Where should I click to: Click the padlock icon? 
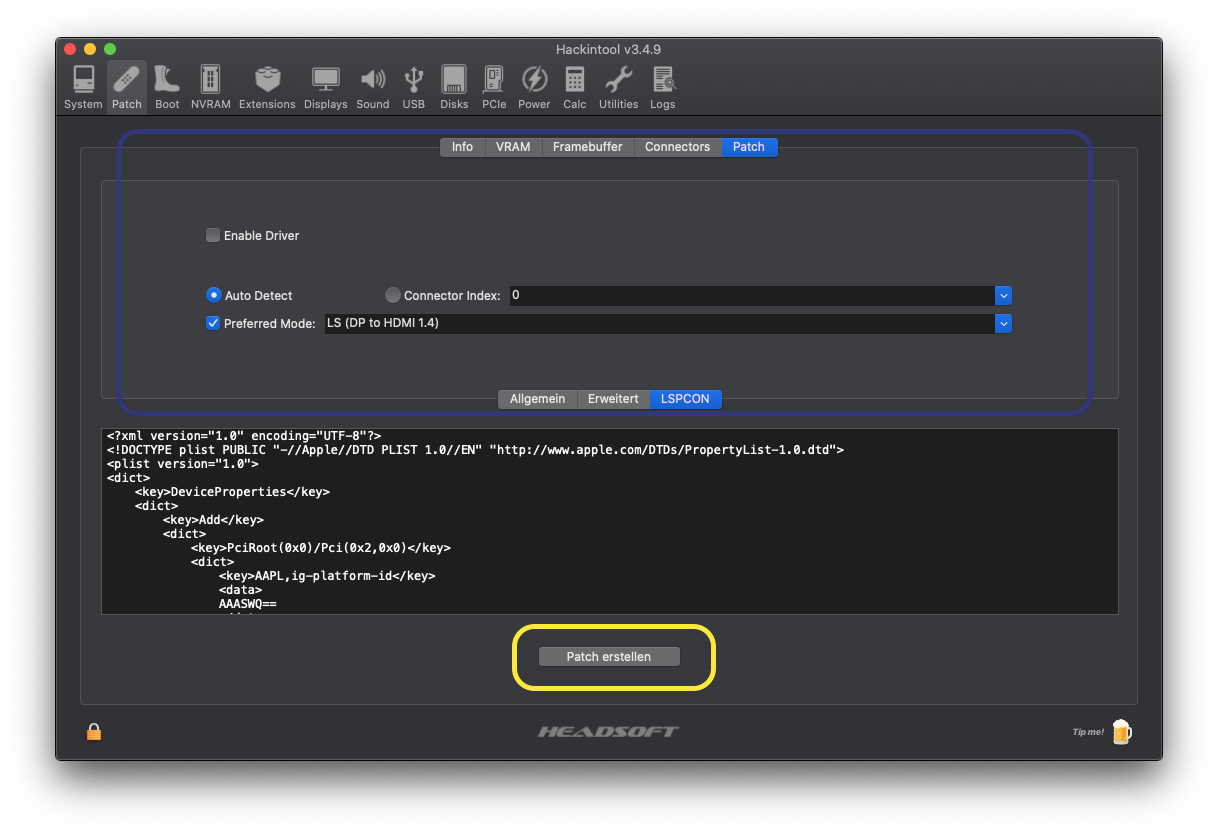94,731
